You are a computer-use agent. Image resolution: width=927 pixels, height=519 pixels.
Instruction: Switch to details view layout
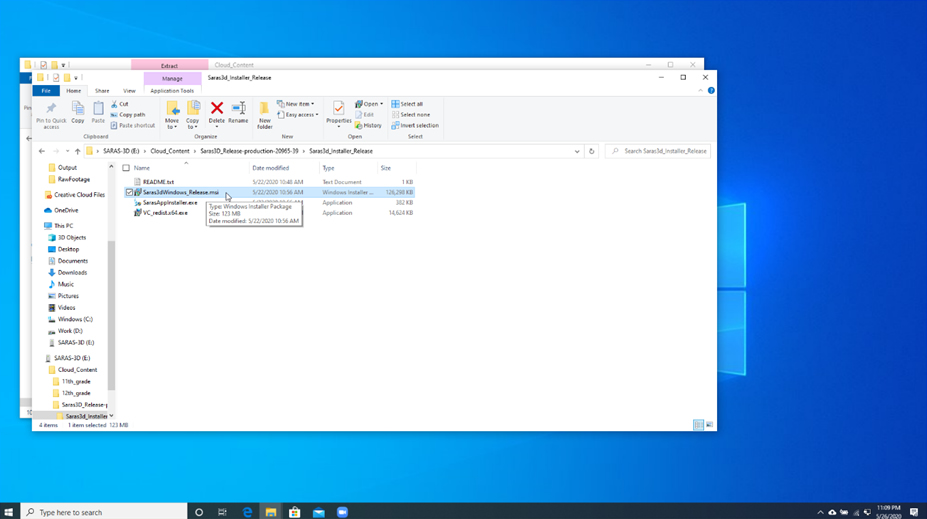click(698, 424)
